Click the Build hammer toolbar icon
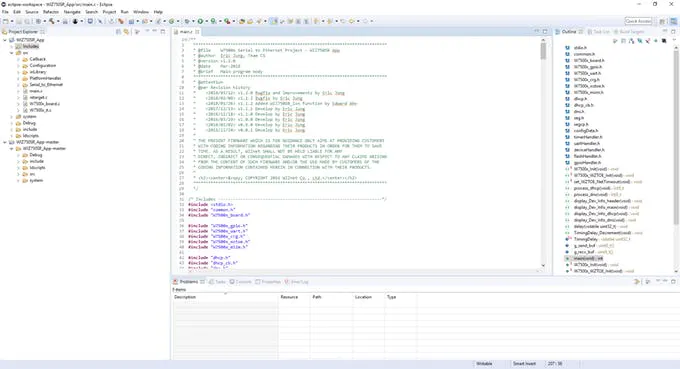The width and height of the screenshot is (680, 369). (x=52, y=21)
